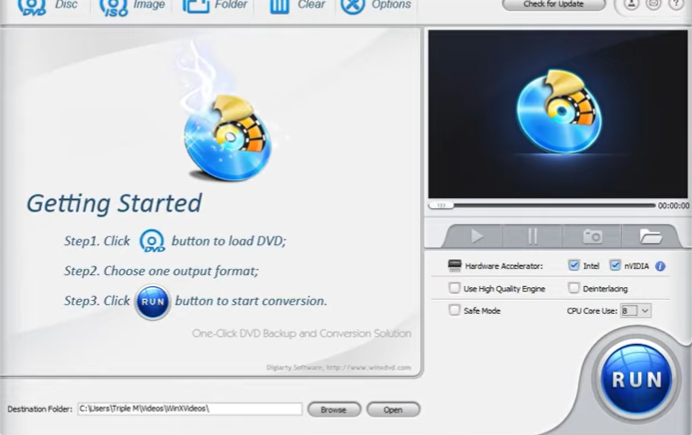Click the email envelope icon
The width and height of the screenshot is (692, 435).
click(653, 4)
